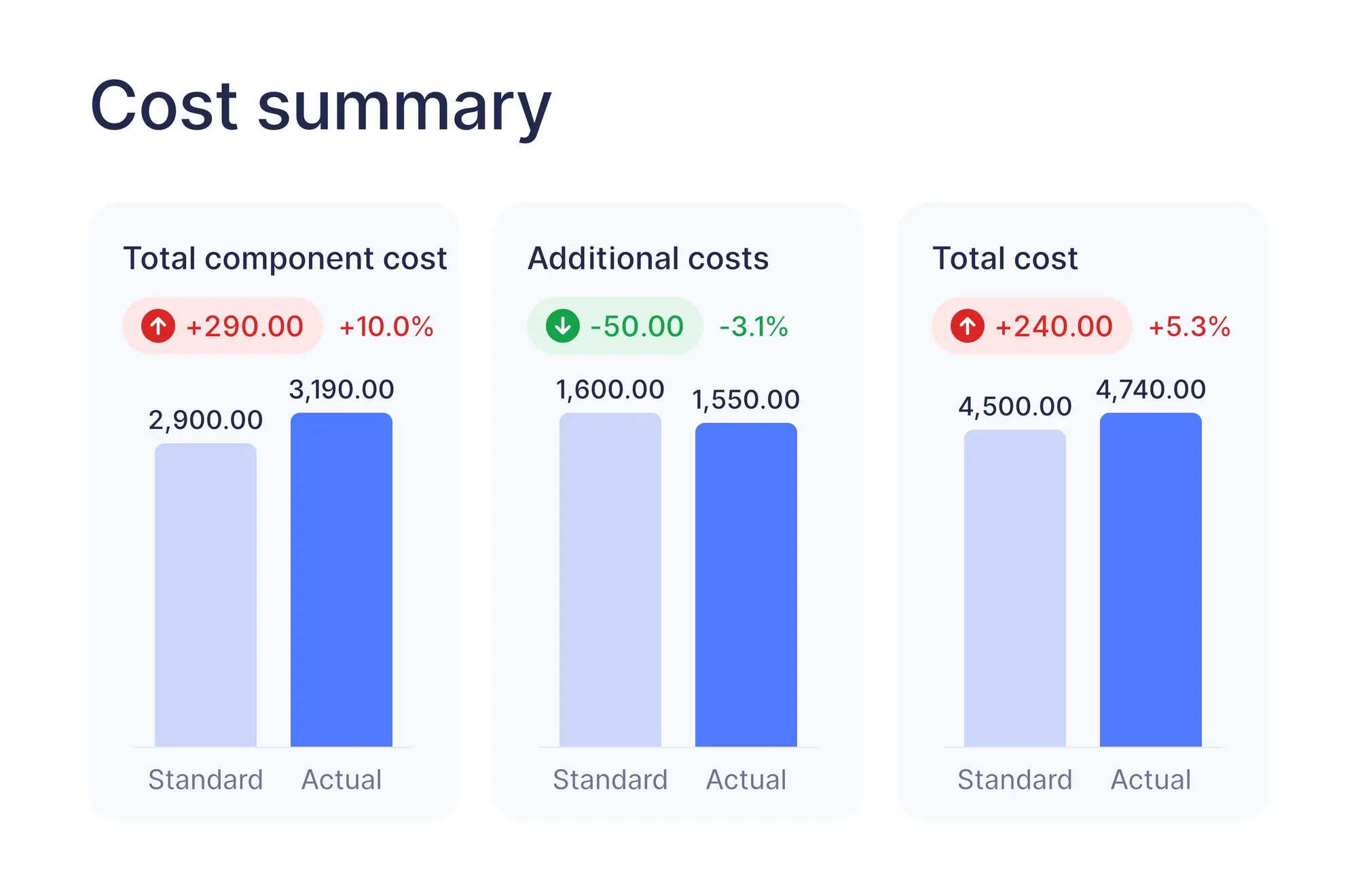This screenshot has width=1358, height=896.
Task: Click Standard bar in Additional costs
Action: pos(610,580)
